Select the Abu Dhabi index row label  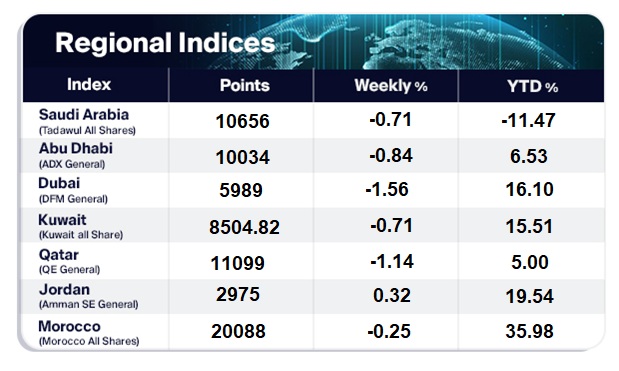coord(76,155)
